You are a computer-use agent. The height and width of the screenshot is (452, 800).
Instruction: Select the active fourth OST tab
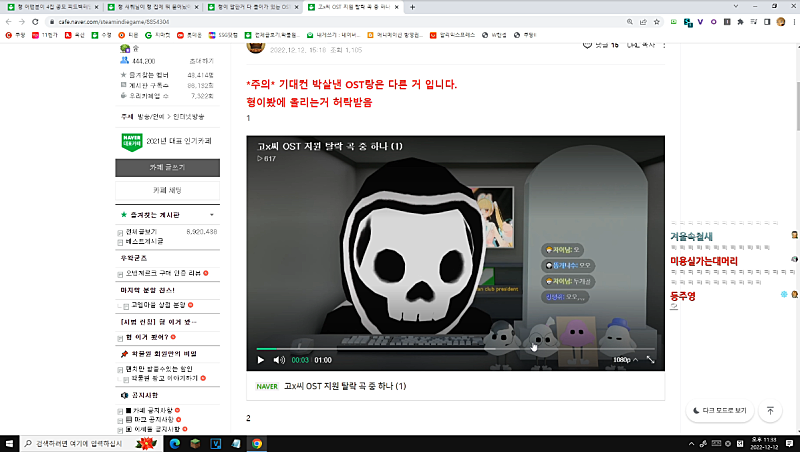tap(353, 7)
